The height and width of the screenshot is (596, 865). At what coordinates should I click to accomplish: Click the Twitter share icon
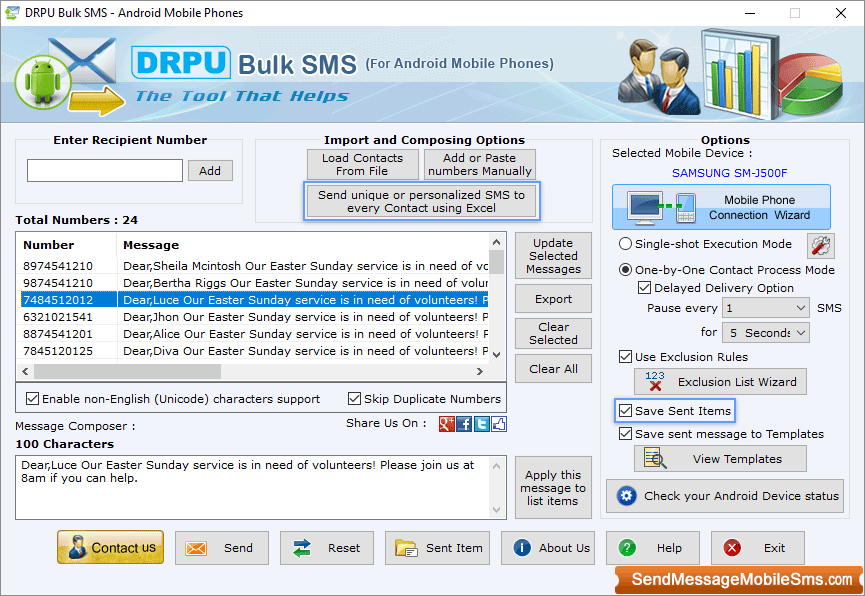pos(481,424)
